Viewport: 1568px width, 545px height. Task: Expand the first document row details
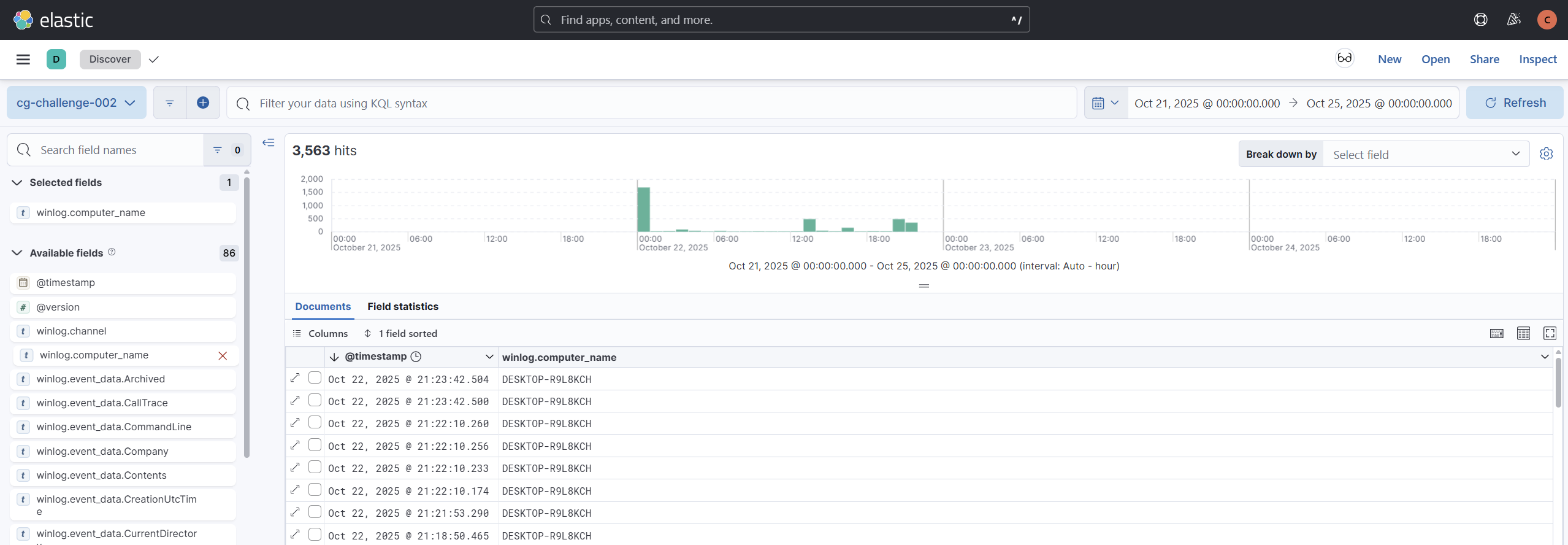pyautogui.click(x=295, y=378)
